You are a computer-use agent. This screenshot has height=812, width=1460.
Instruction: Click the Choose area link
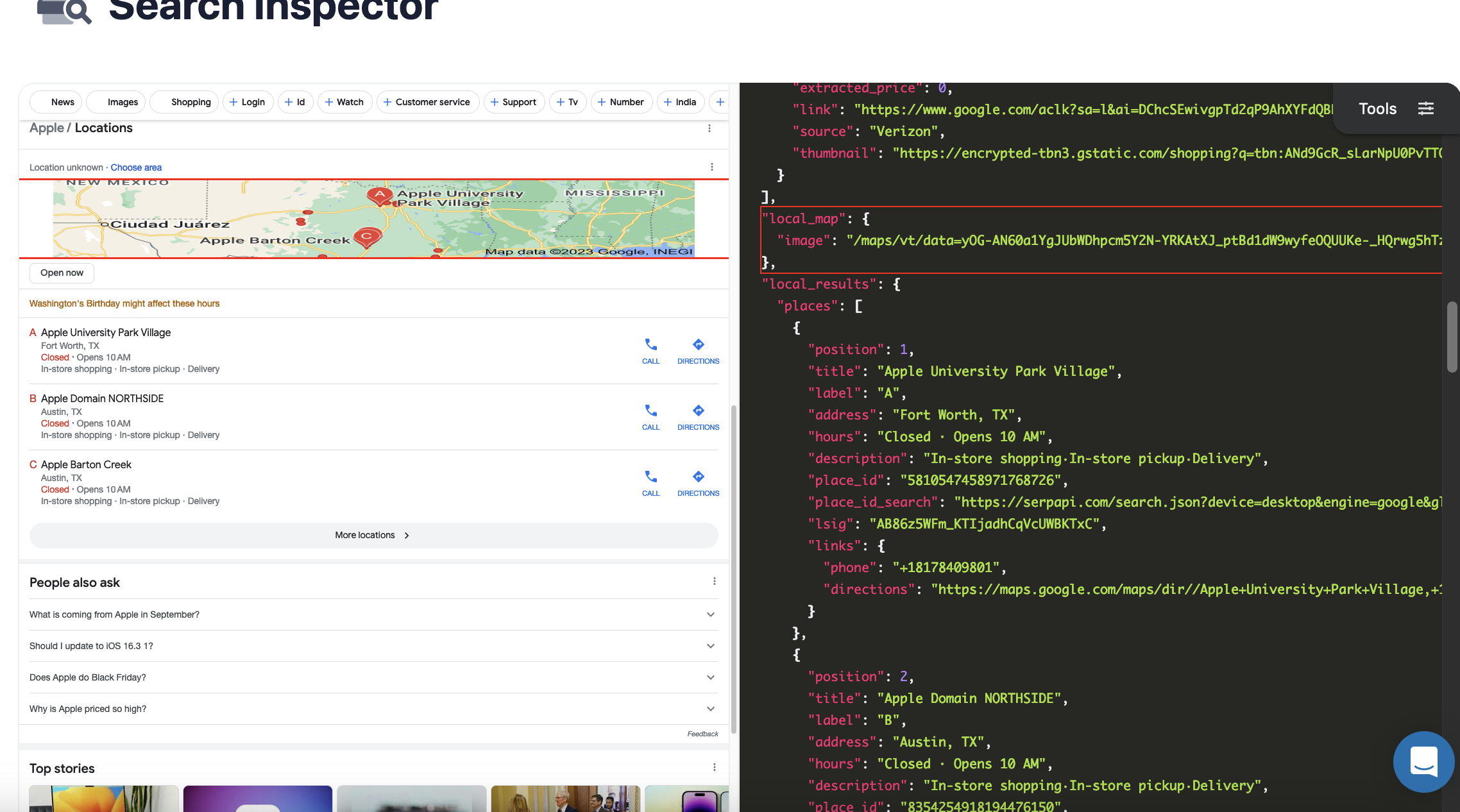136,167
